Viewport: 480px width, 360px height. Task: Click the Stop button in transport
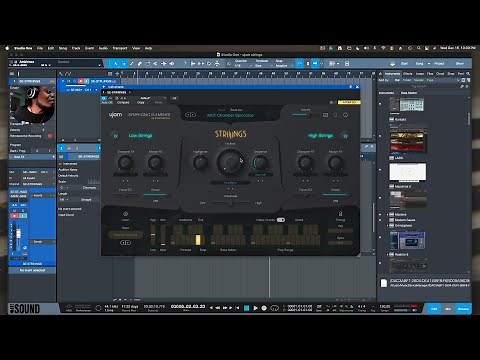click(246, 308)
